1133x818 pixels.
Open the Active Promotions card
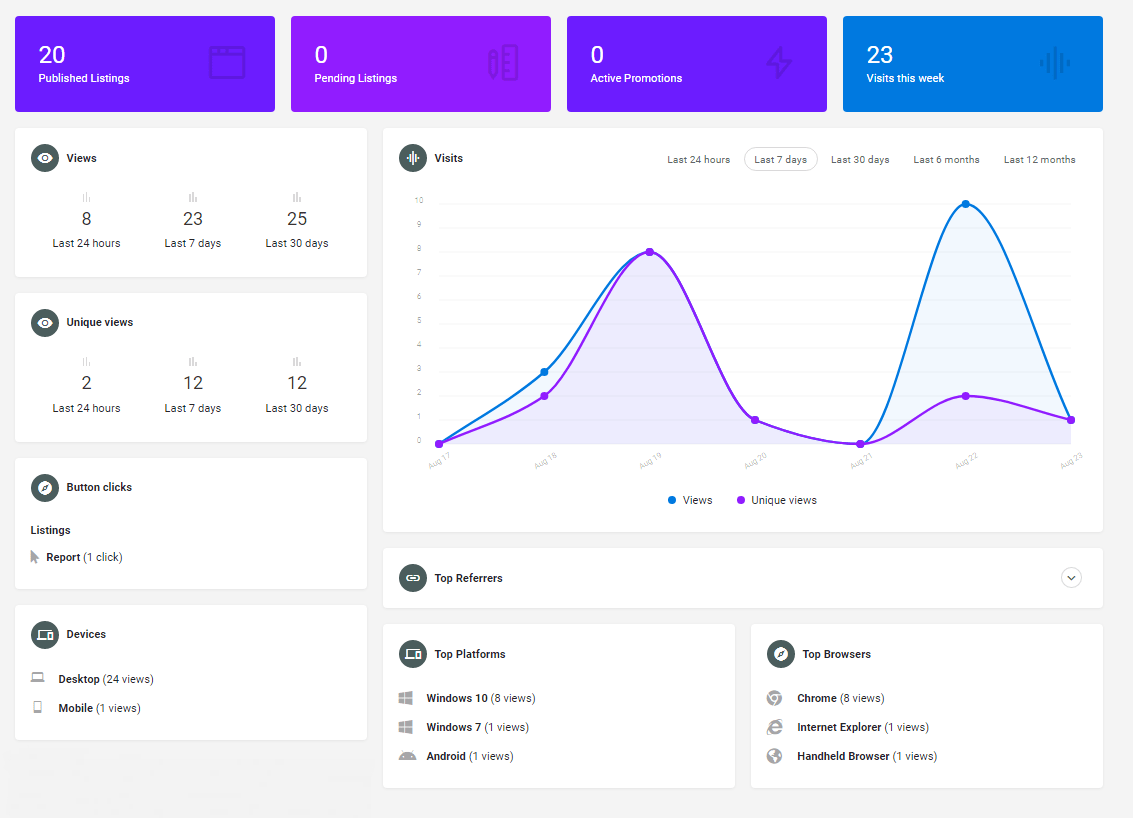pyautogui.click(x=697, y=64)
